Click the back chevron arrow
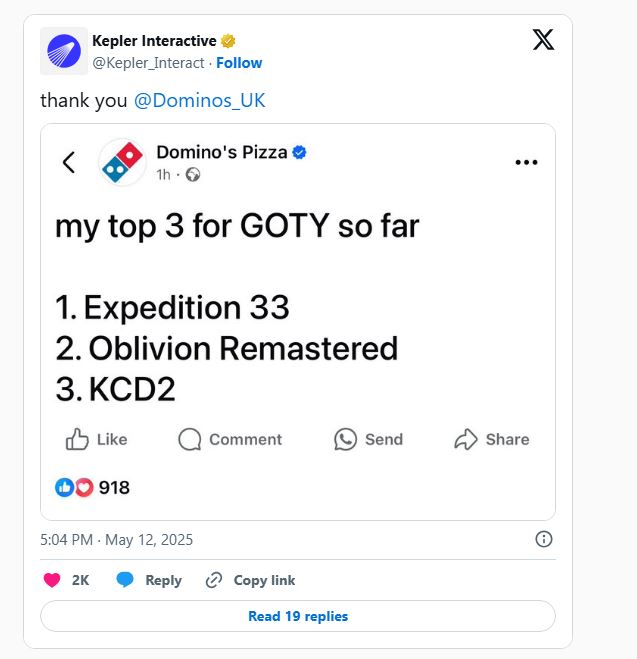637x659 pixels. 69,162
